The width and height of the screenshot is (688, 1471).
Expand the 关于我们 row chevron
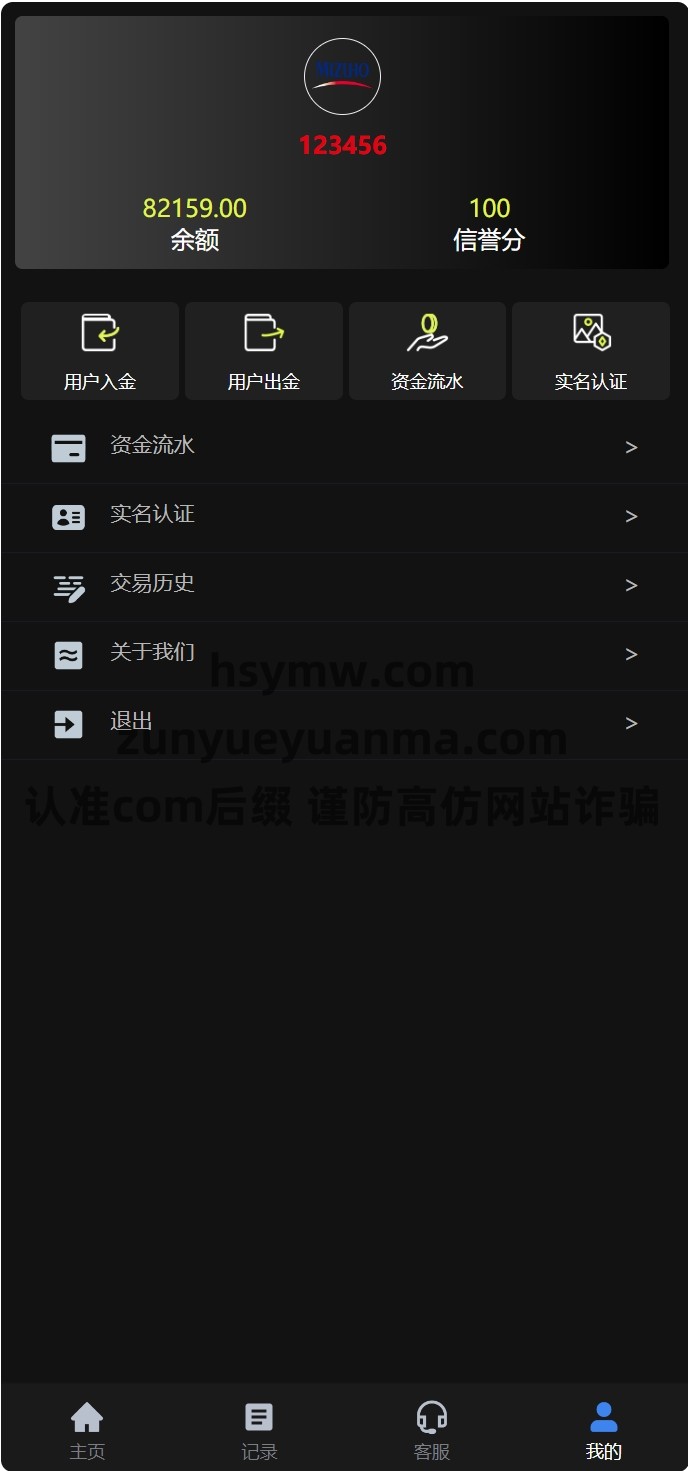[x=631, y=655]
